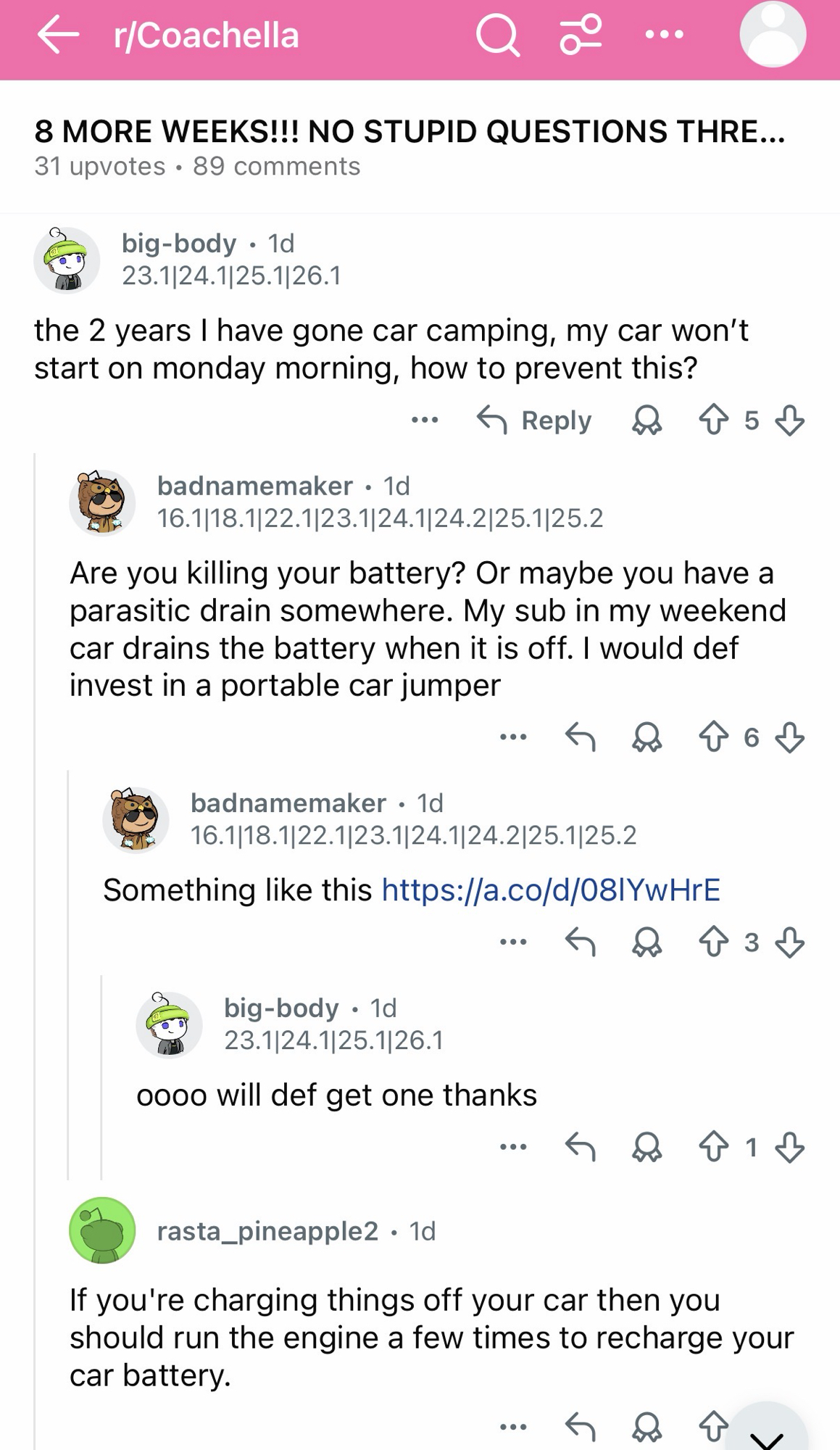The height and width of the screenshot is (1450, 840).
Task: Downvote big-body's car camping question
Action: click(x=789, y=420)
